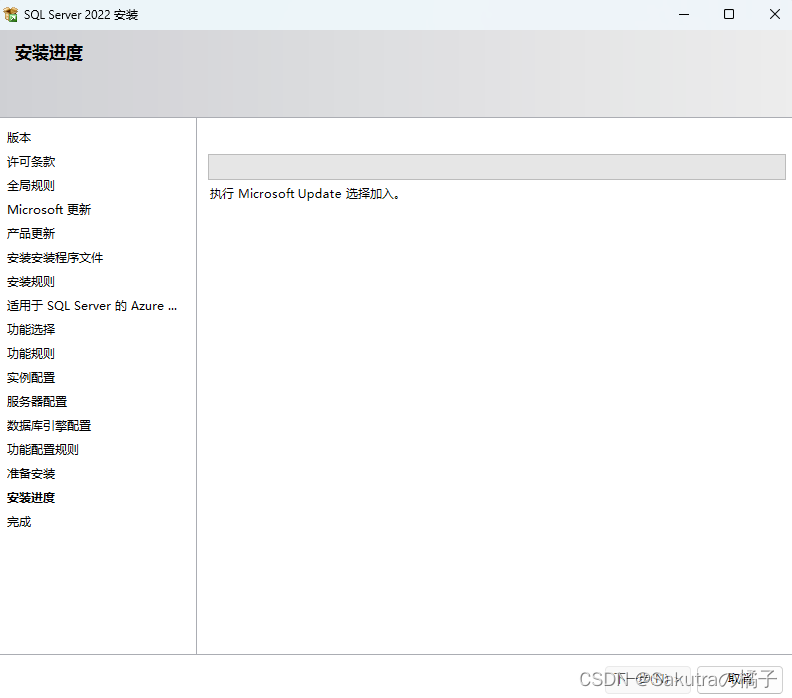
Task: Select the 数据库引擎配置 step
Action: (49, 426)
